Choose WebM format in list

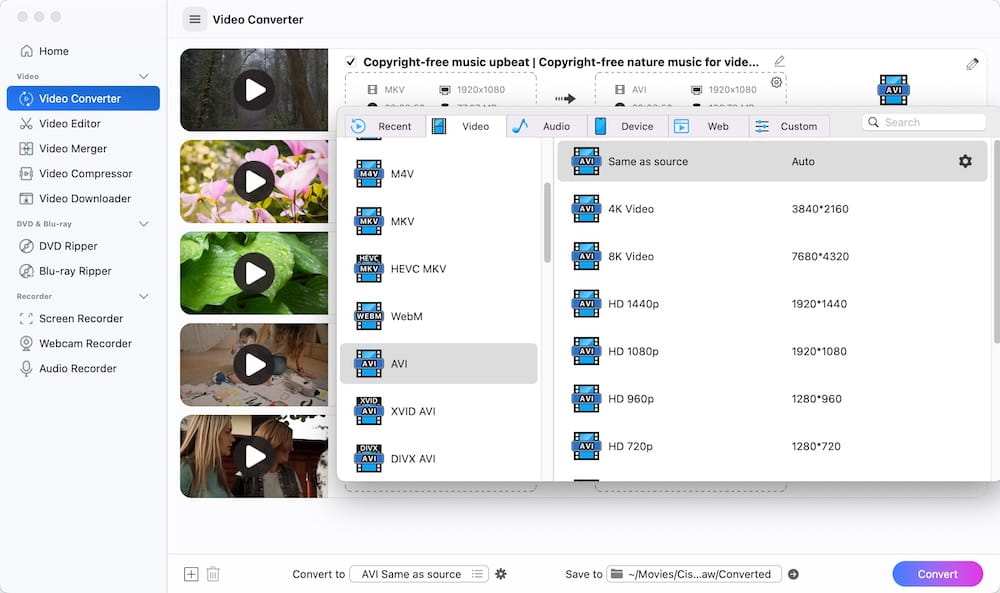[x=439, y=316]
